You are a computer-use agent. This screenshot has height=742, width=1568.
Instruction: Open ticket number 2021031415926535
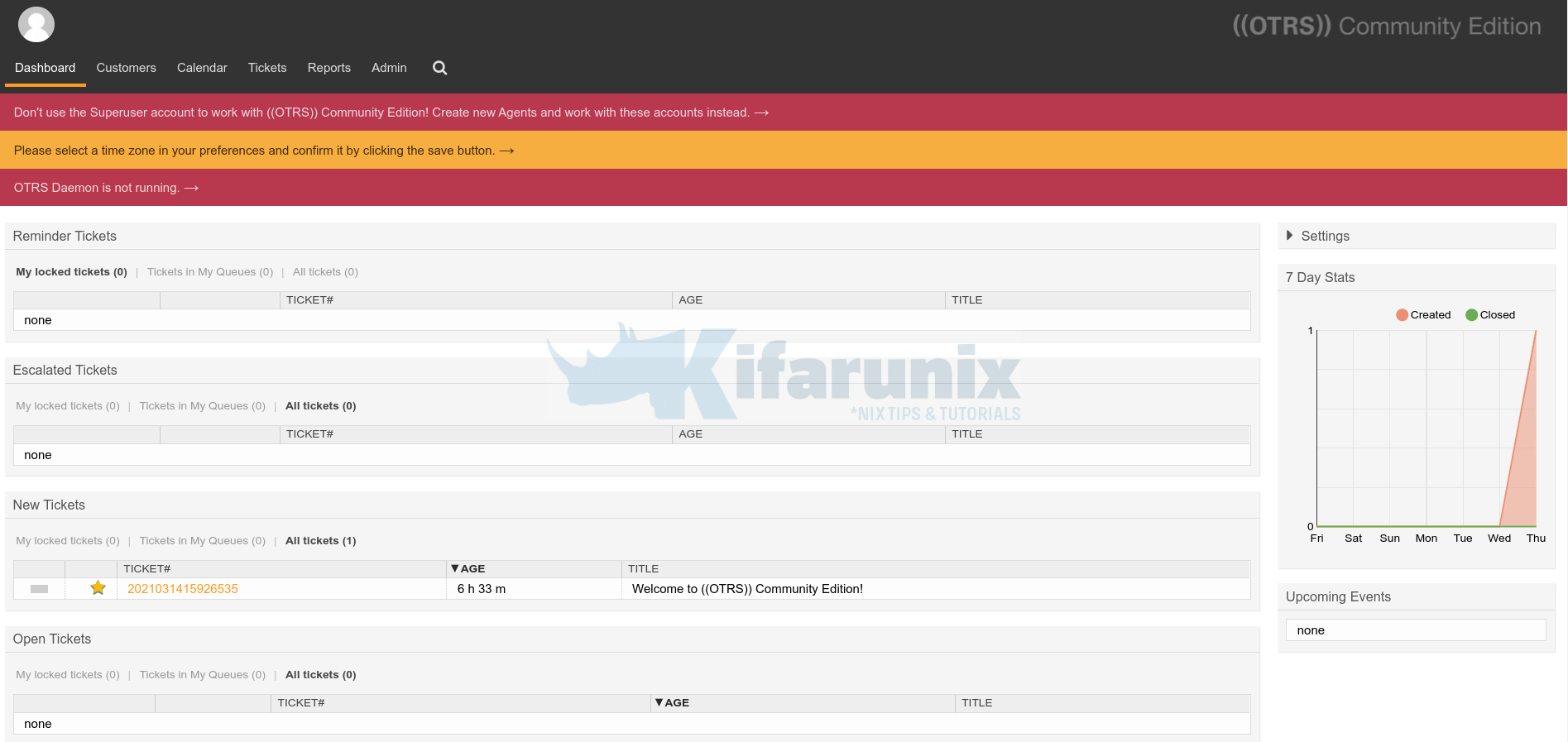click(x=183, y=589)
